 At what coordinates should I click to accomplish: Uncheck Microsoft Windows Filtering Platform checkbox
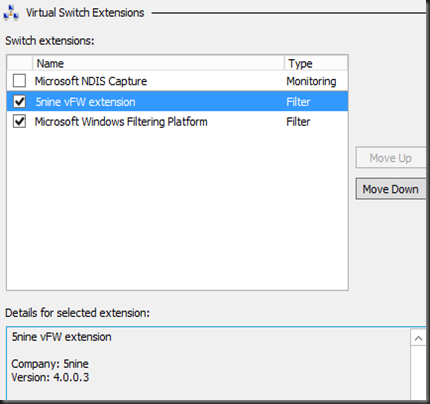tap(19, 121)
